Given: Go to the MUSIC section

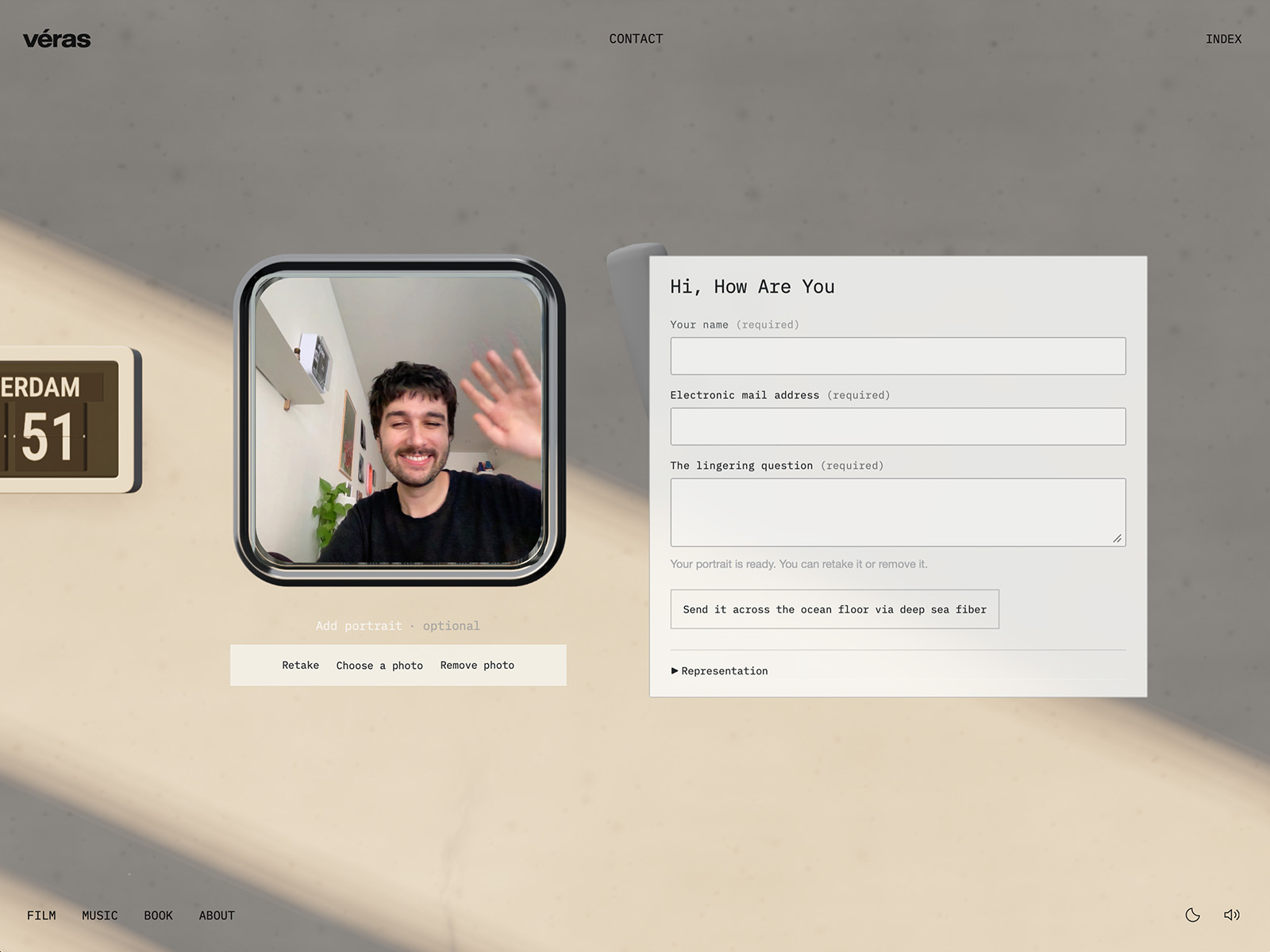Looking at the screenshot, I should tap(99, 916).
